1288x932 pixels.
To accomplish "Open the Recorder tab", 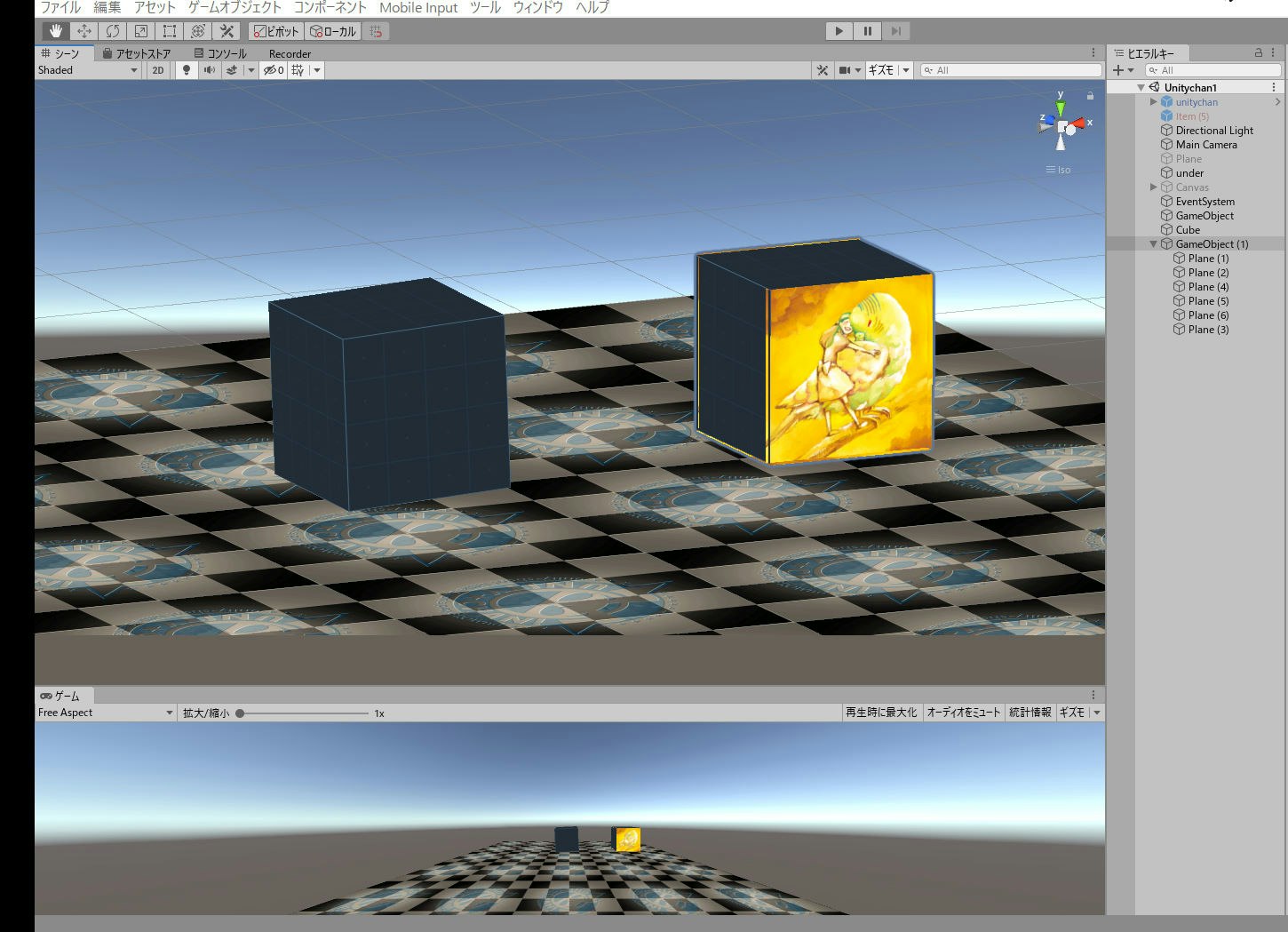I will tap(290, 53).
